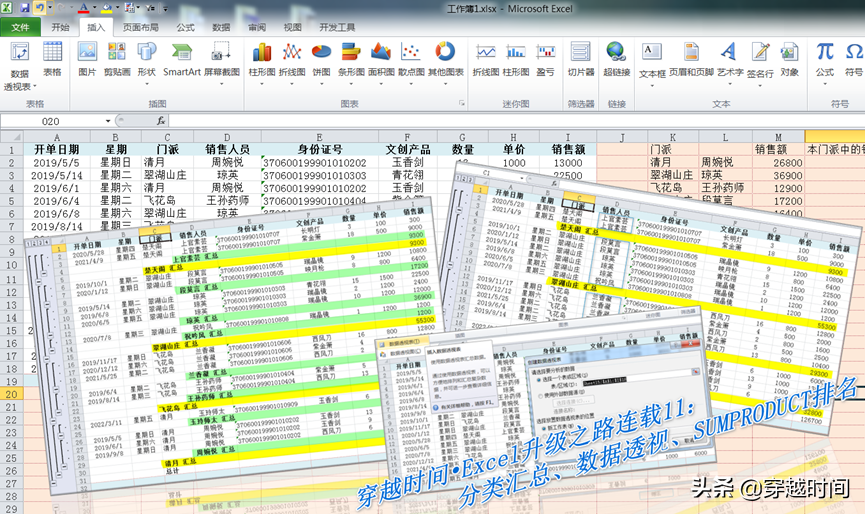This screenshot has width=865, height=514.
Task: Select cell E2 with 370600199901010202
Action: pyautogui.click(x=319, y=163)
